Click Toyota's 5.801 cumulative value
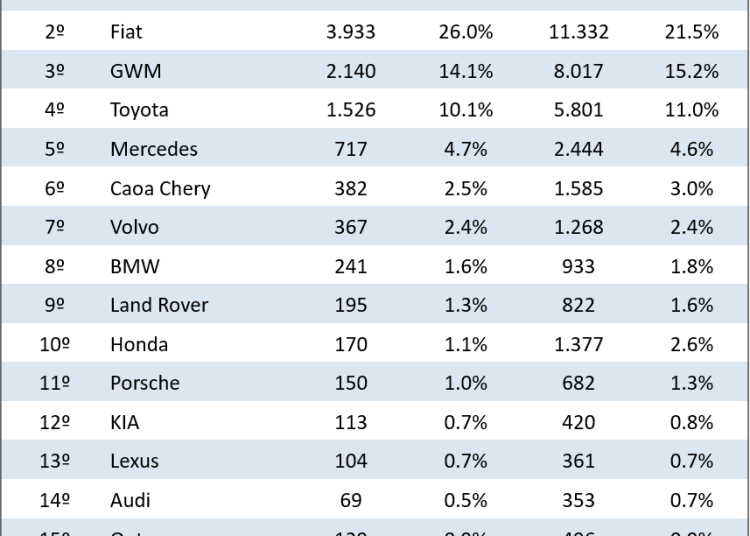The height and width of the screenshot is (536, 750). (x=576, y=110)
